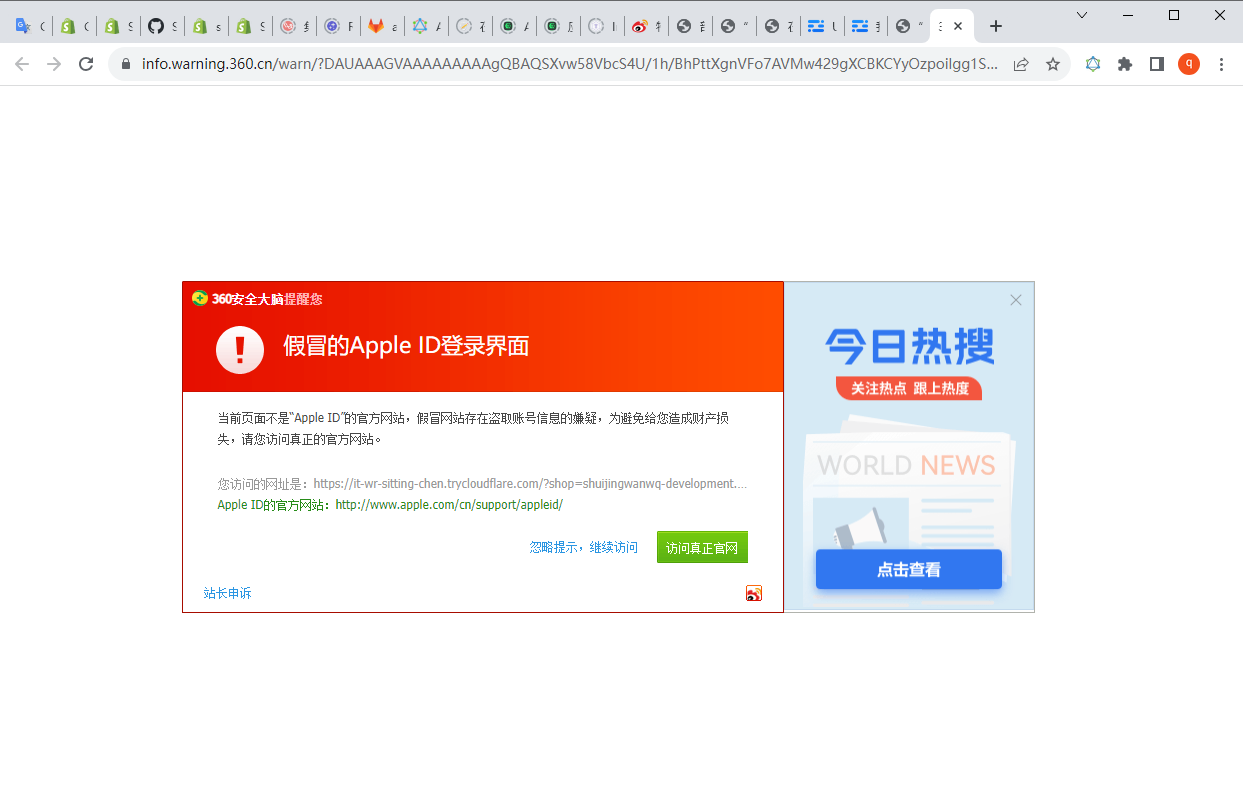
Task: Minimize the Chrome window
Action: click(1129, 15)
